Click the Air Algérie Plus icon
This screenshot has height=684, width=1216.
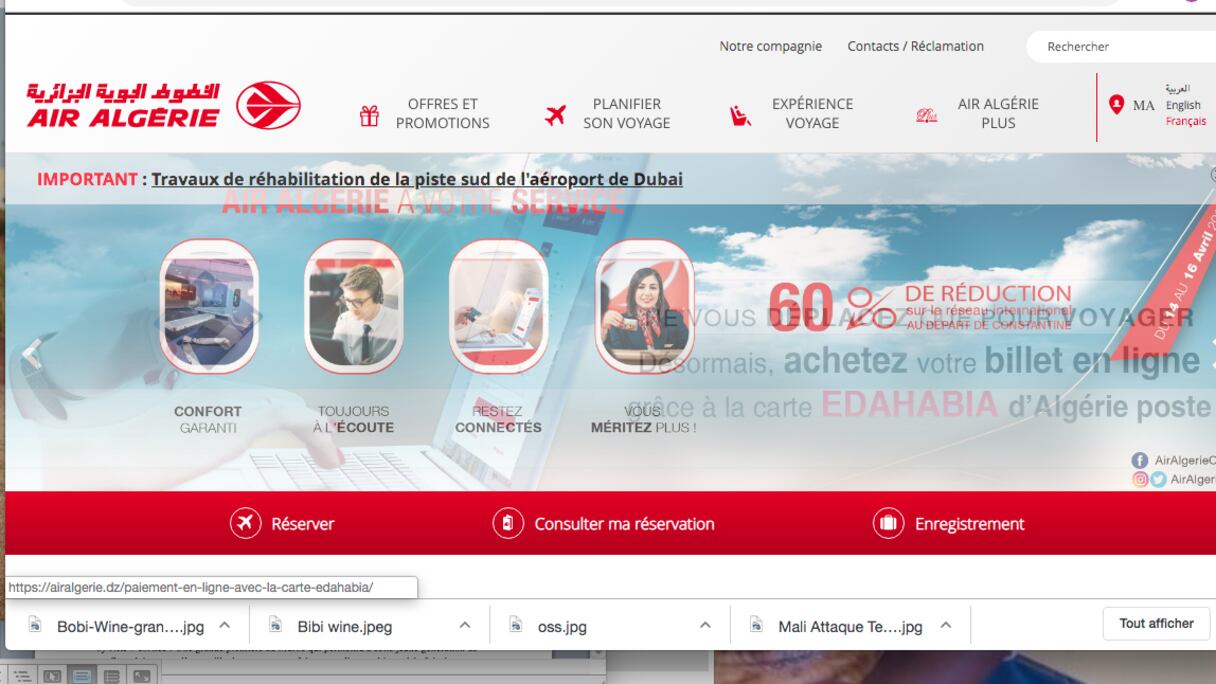pos(927,116)
